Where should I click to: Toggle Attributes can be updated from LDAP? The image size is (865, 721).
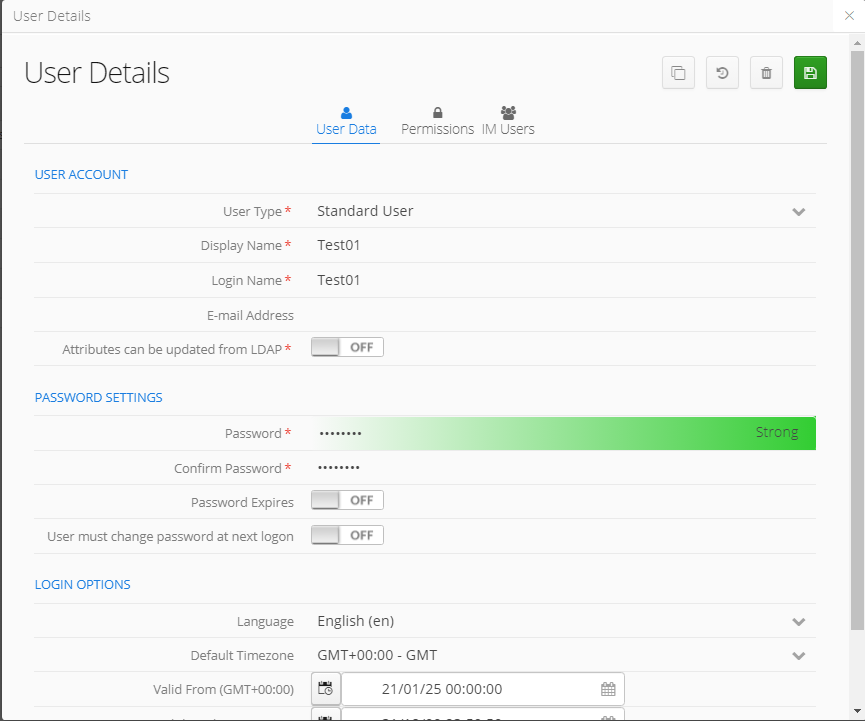click(x=347, y=347)
